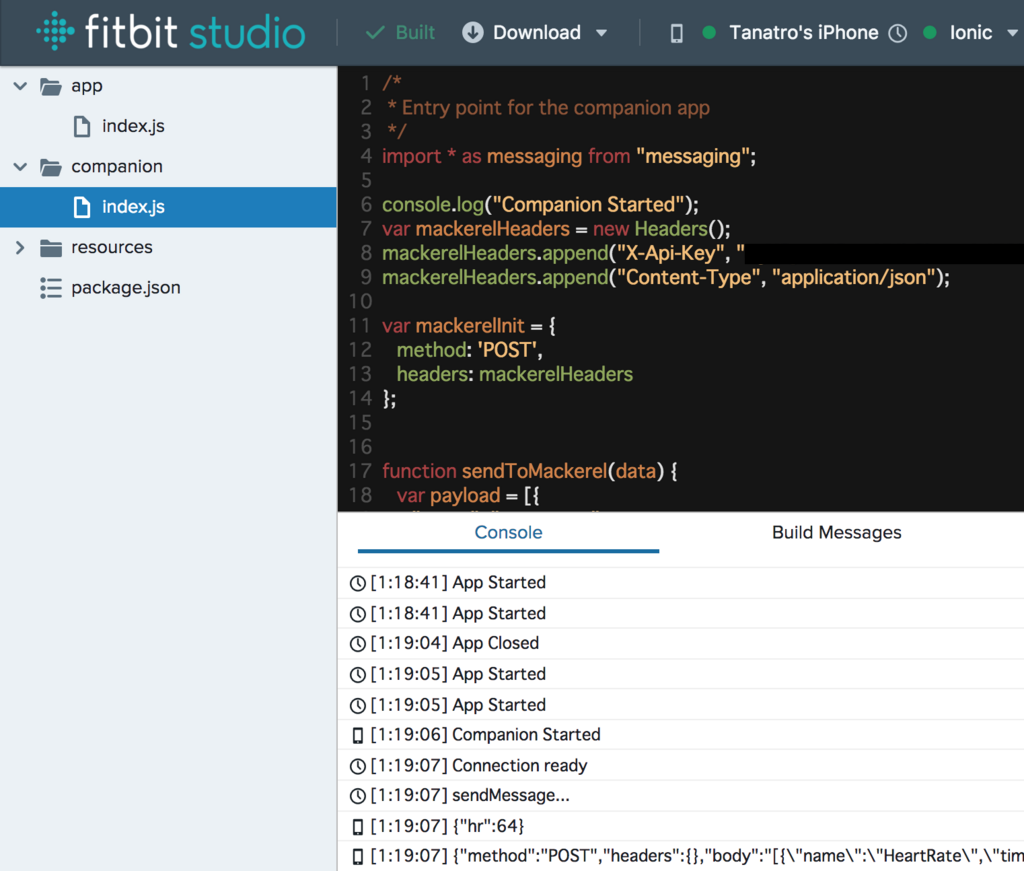Click clock icon of Connection ready log

coord(357,766)
